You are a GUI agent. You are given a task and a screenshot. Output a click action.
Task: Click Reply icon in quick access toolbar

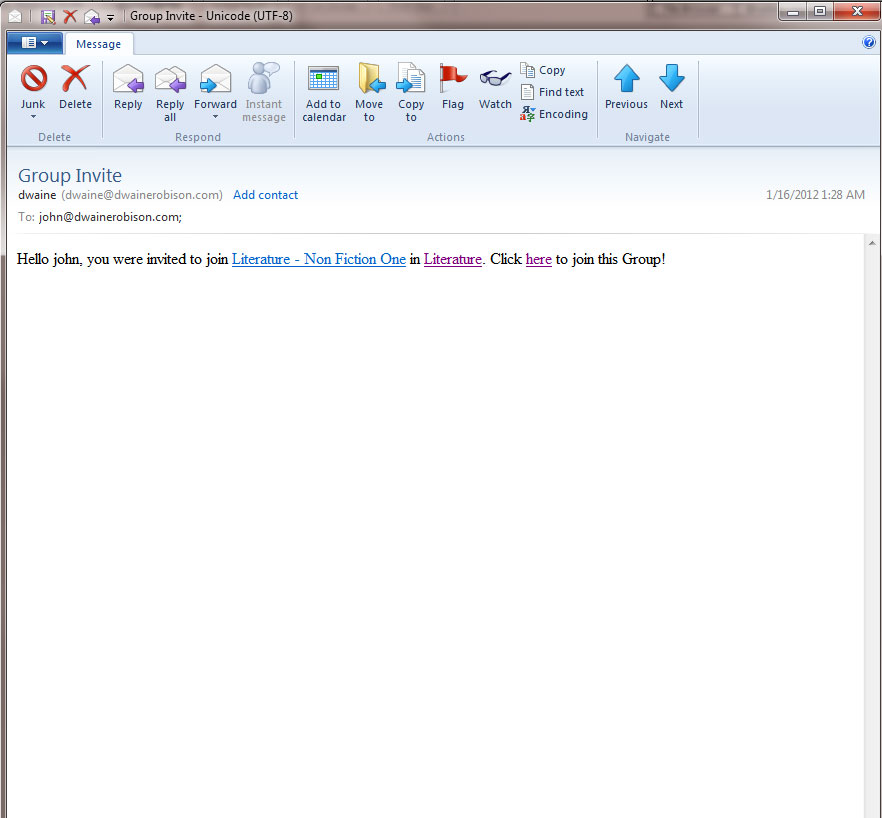[92, 17]
